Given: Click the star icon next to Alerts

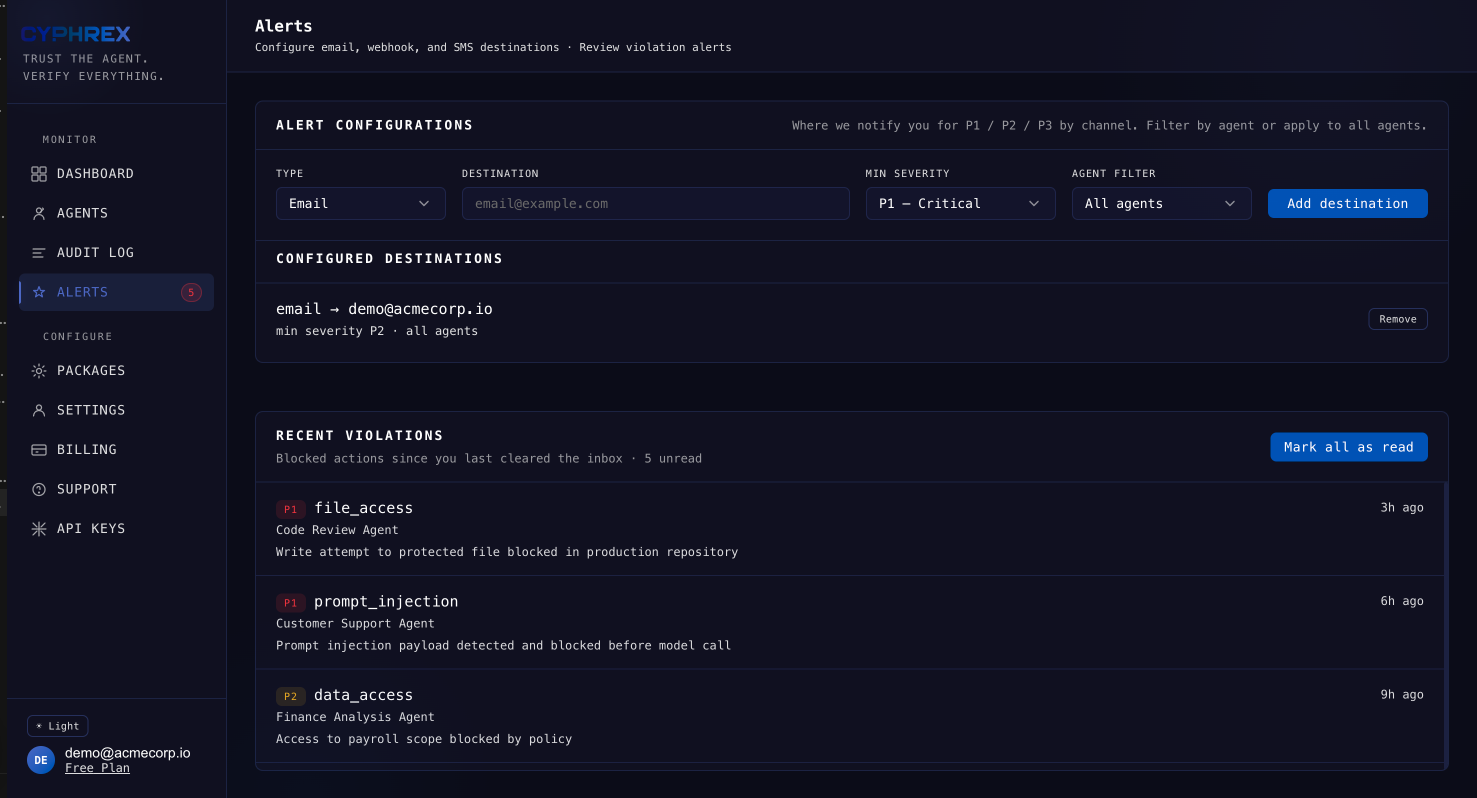Looking at the screenshot, I should point(39,291).
